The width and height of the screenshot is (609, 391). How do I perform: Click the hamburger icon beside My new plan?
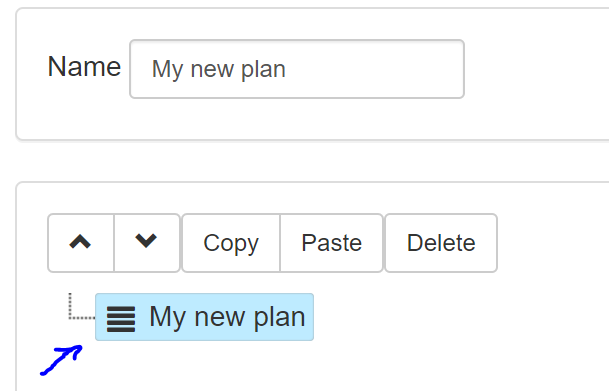(x=121, y=319)
